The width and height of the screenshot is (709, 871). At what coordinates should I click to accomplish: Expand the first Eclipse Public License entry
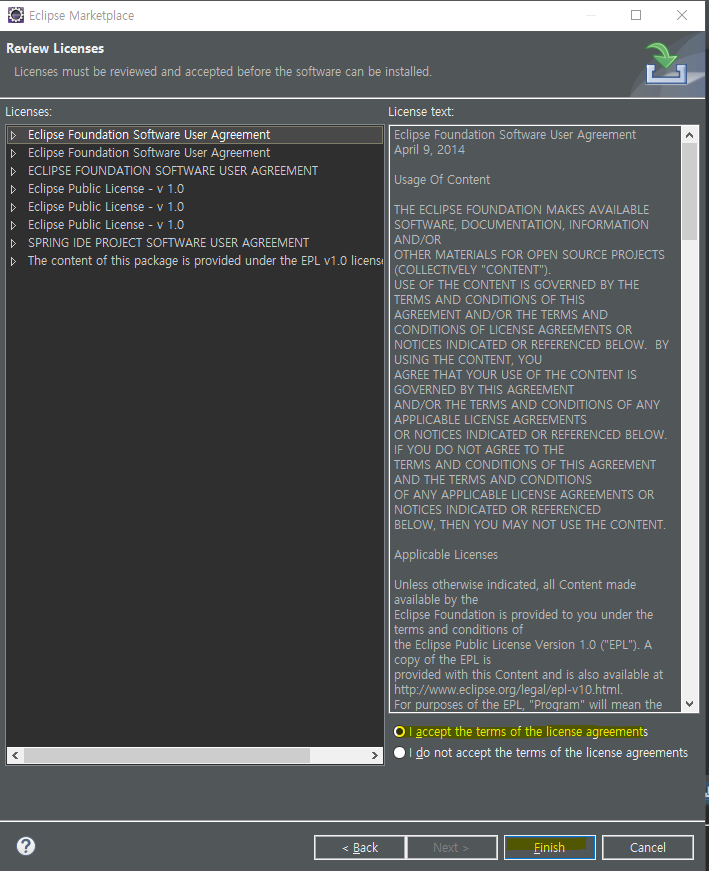pyautogui.click(x=13, y=189)
